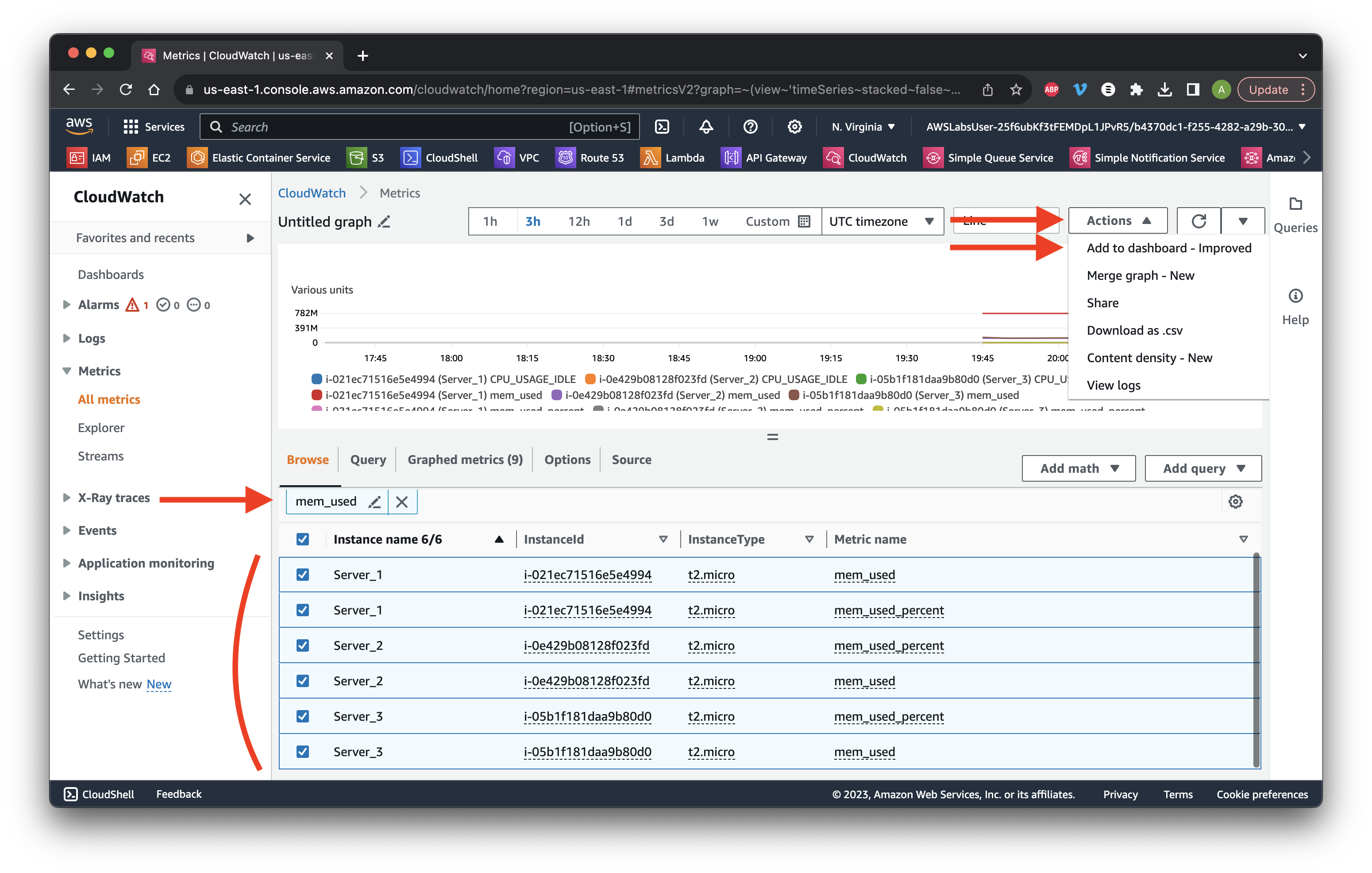Open the API Gateway shortcut
This screenshot has height=873, width=1372.
[764, 158]
